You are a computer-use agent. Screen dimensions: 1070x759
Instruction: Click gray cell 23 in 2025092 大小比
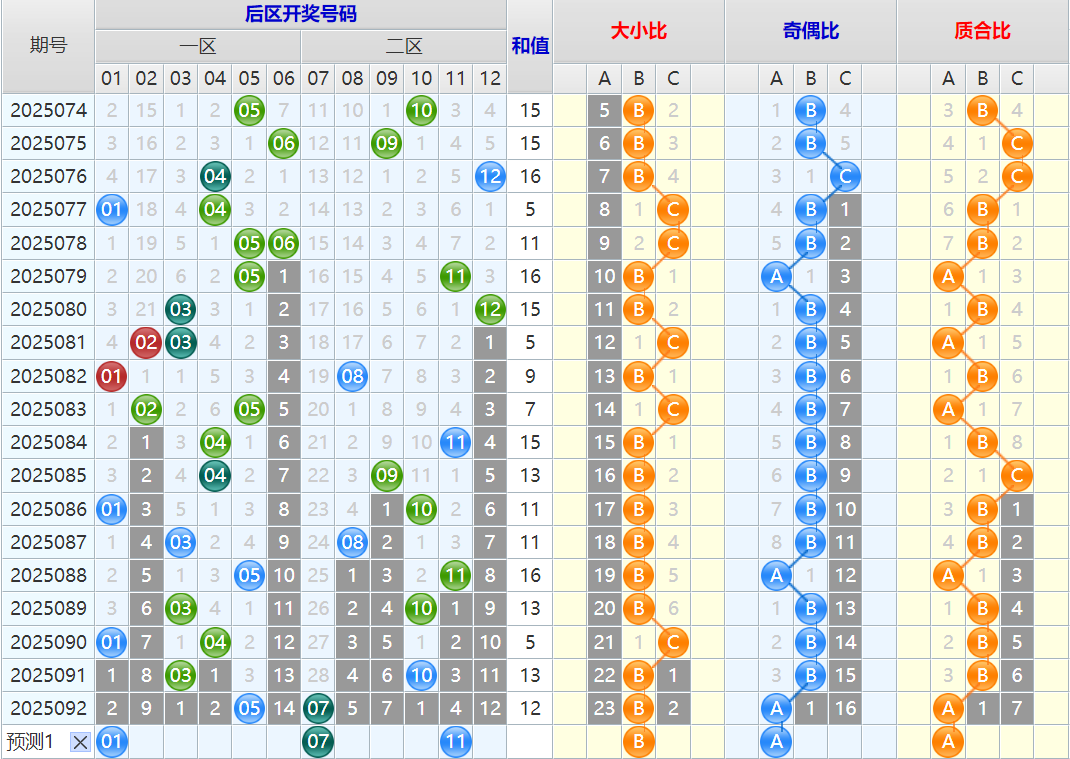point(605,708)
